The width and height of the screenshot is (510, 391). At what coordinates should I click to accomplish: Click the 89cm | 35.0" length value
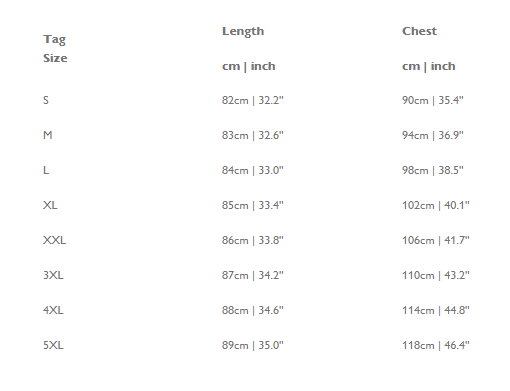coord(253,345)
